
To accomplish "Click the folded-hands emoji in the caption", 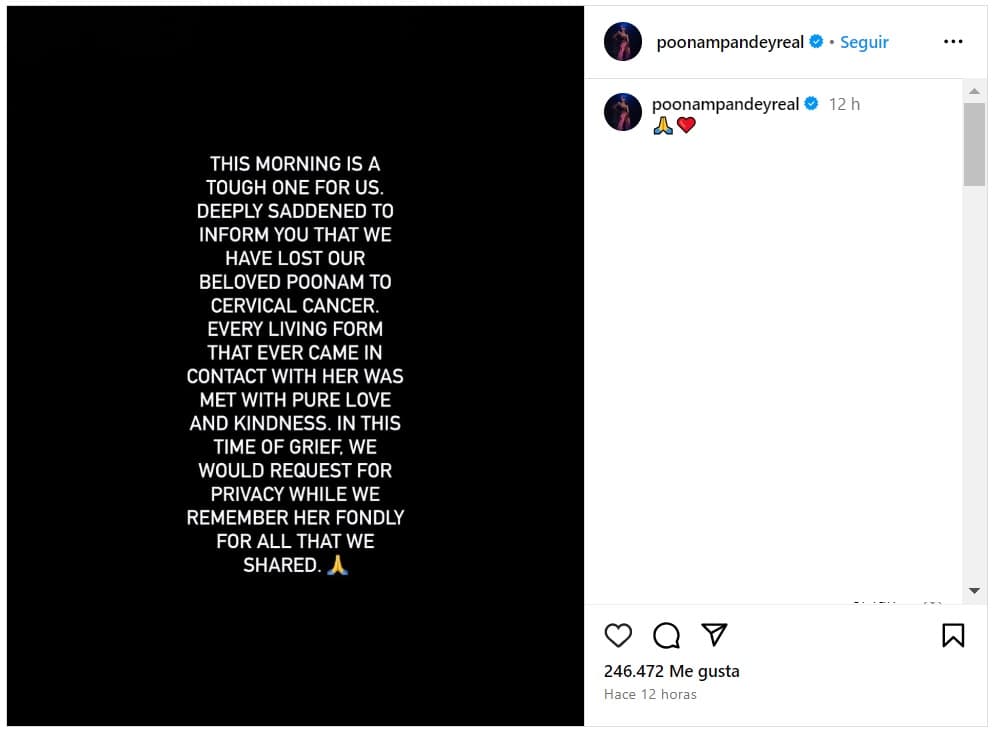I will [x=664, y=126].
